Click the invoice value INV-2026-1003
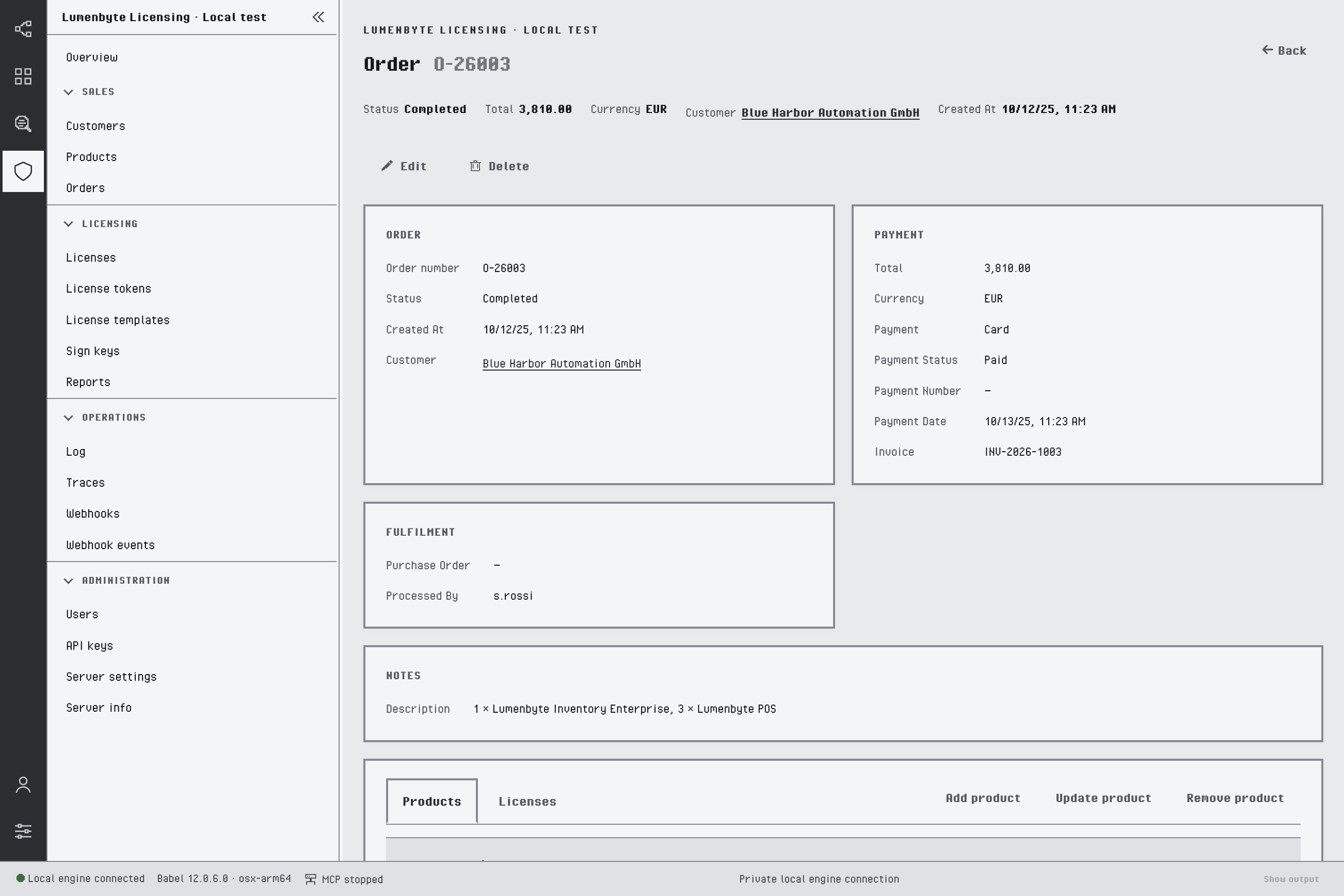The width and height of the screenshot is (1344, 896). pyautogui.click(x=1023, y=452)
